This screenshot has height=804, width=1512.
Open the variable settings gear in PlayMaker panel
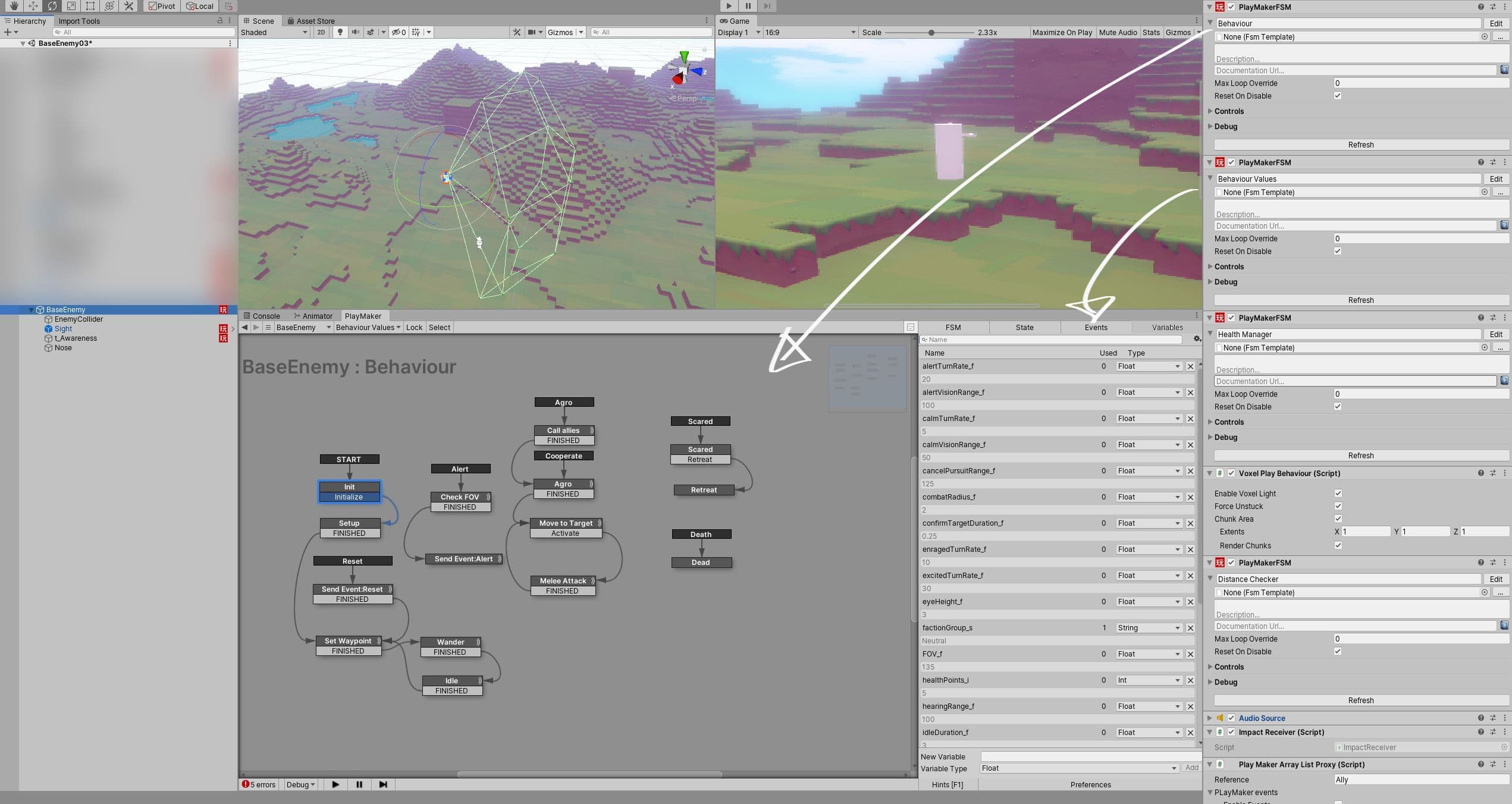1197,339
